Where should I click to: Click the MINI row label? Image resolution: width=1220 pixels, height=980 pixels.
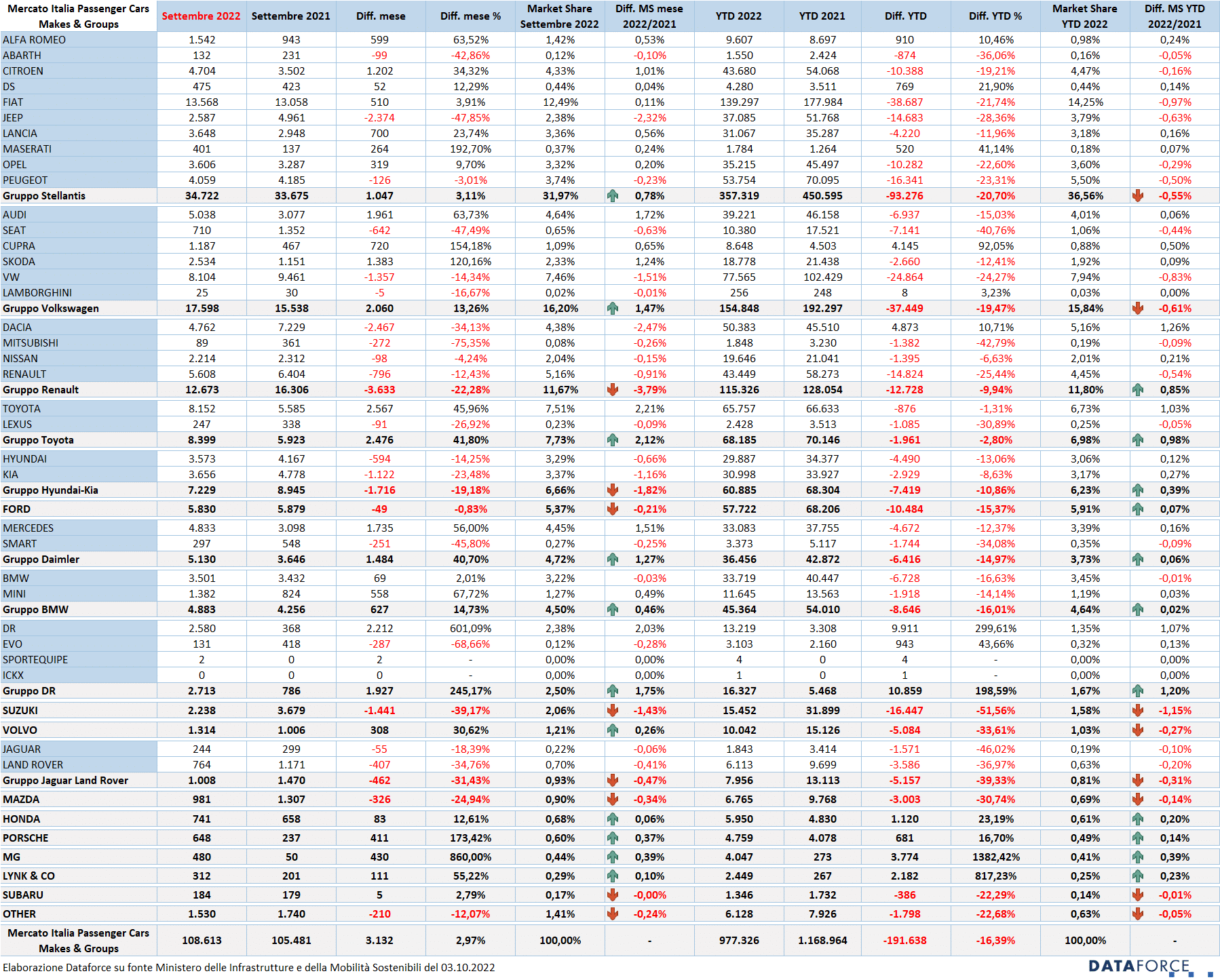(x=14, y=594)
